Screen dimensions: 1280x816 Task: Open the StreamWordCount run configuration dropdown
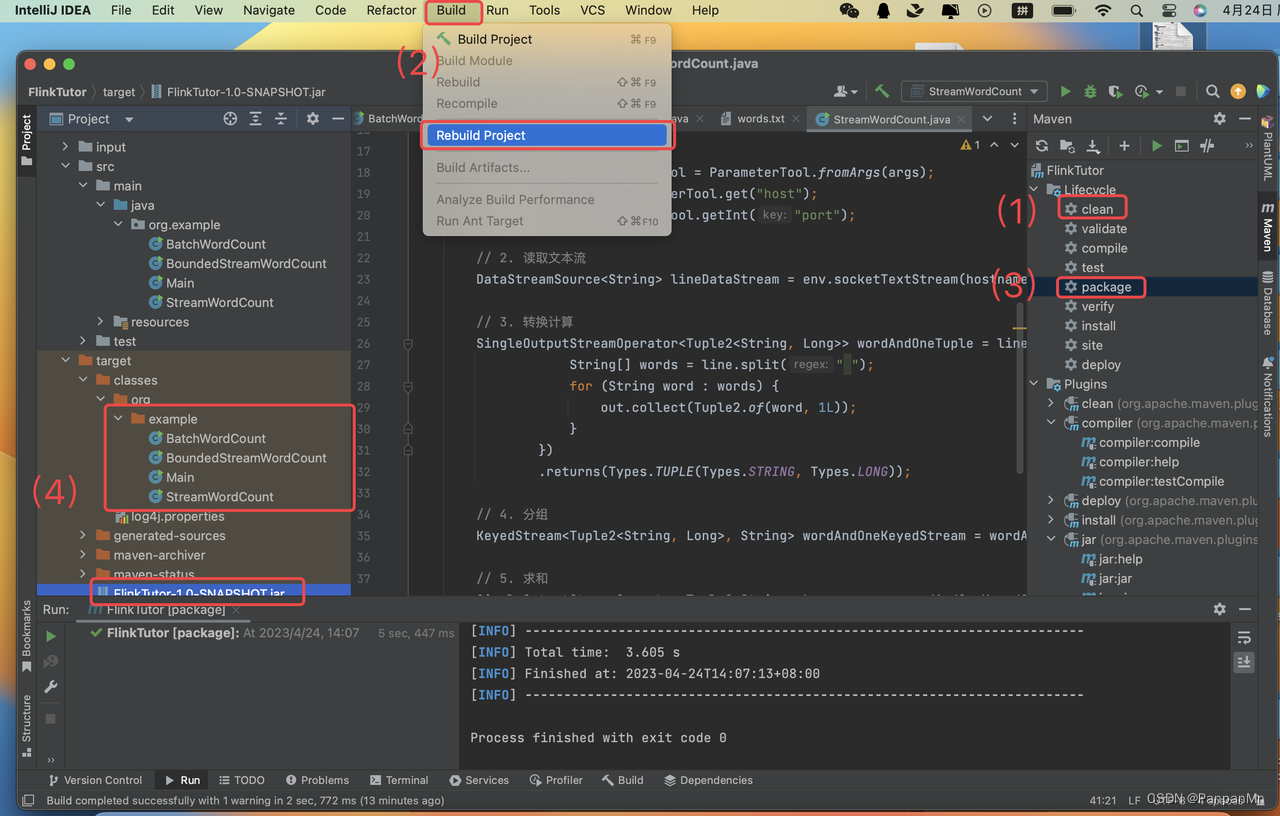pyautogui.click(x=974, y=91)
